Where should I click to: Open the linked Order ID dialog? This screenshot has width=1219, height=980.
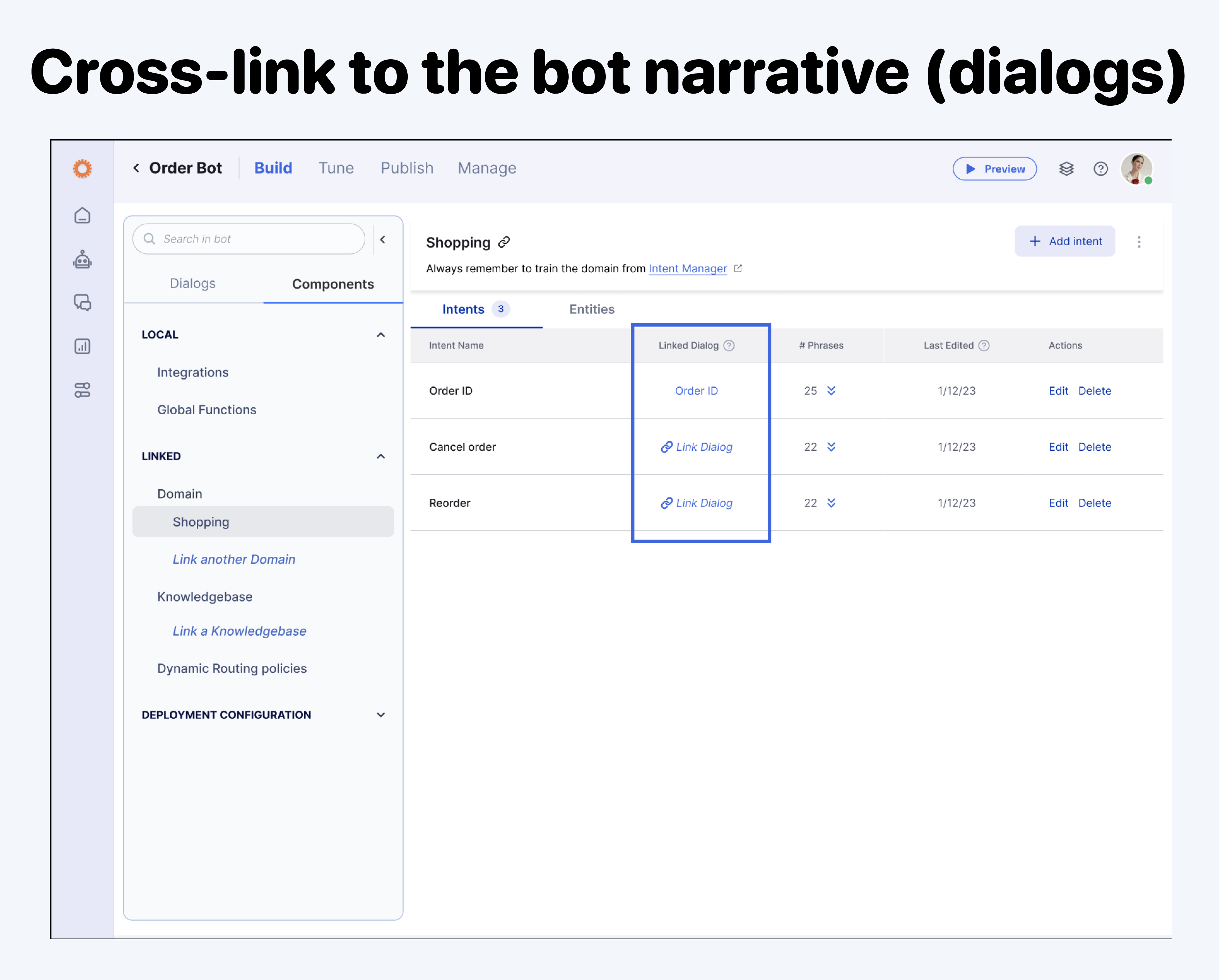click(697, 391)
